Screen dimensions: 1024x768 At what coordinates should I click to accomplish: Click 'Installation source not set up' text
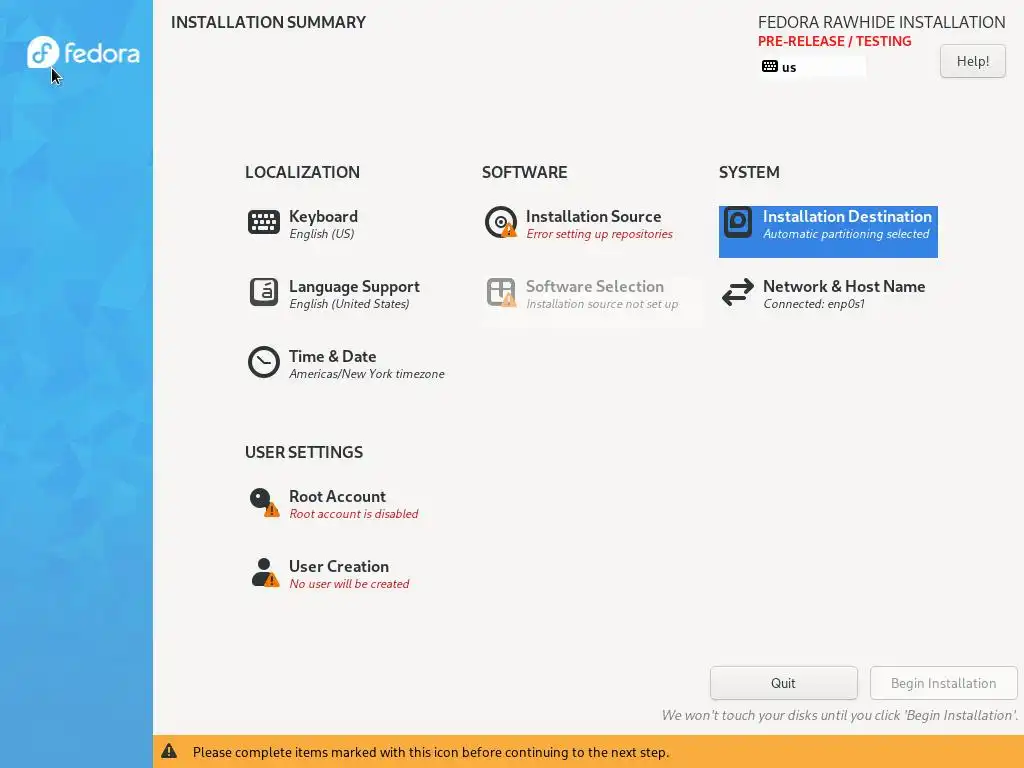(601, 304)
